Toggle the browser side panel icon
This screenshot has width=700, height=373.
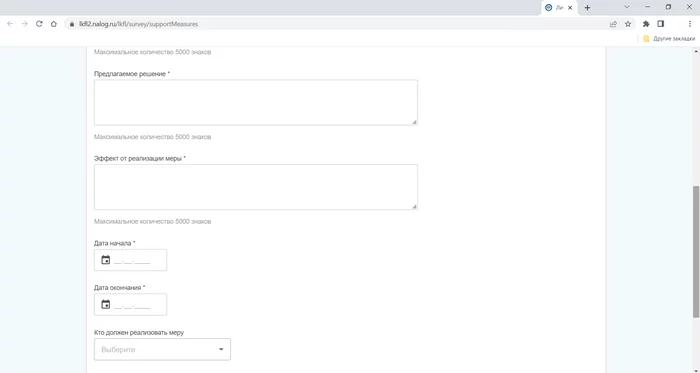[661, 24]
